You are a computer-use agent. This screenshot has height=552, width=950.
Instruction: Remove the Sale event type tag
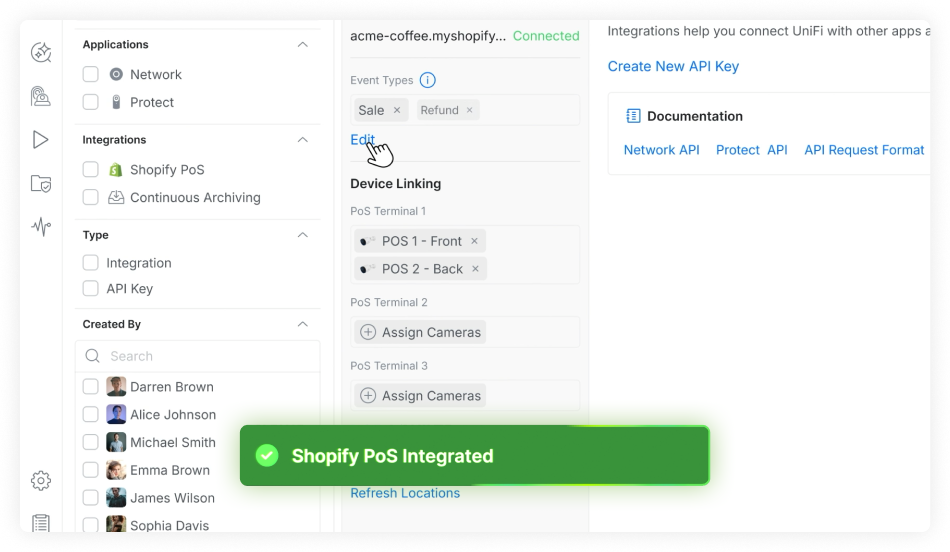[397, 110]
